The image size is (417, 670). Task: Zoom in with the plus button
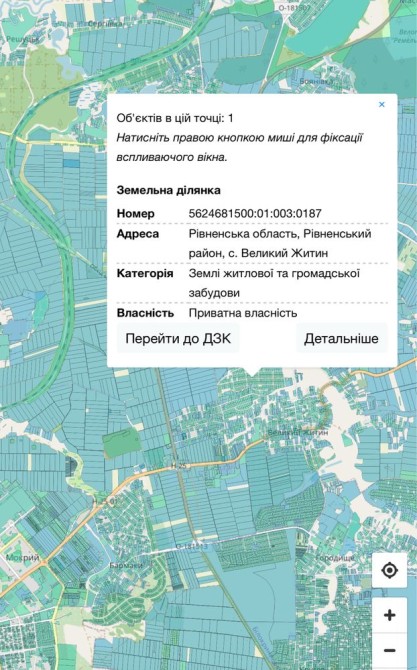pos(389,615)
